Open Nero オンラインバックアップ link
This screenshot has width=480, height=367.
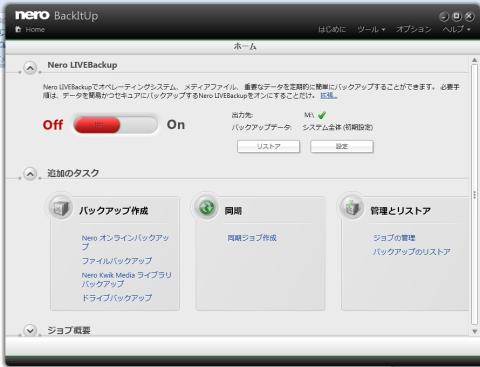125,242
